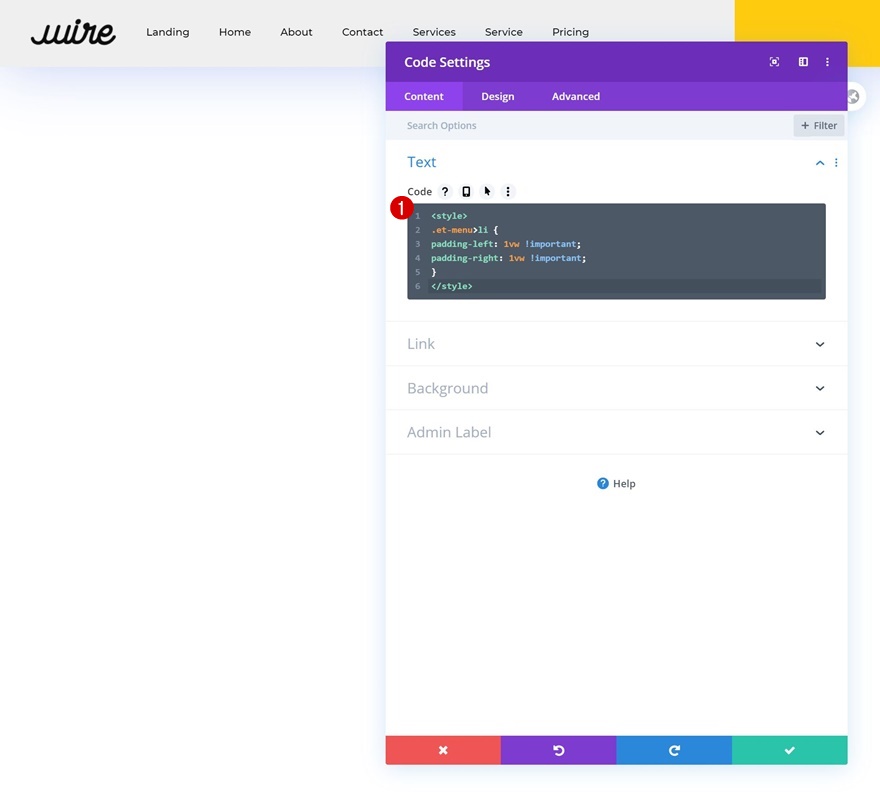
Task: Switch to the Advanced tab
Action: pos(575,96)
